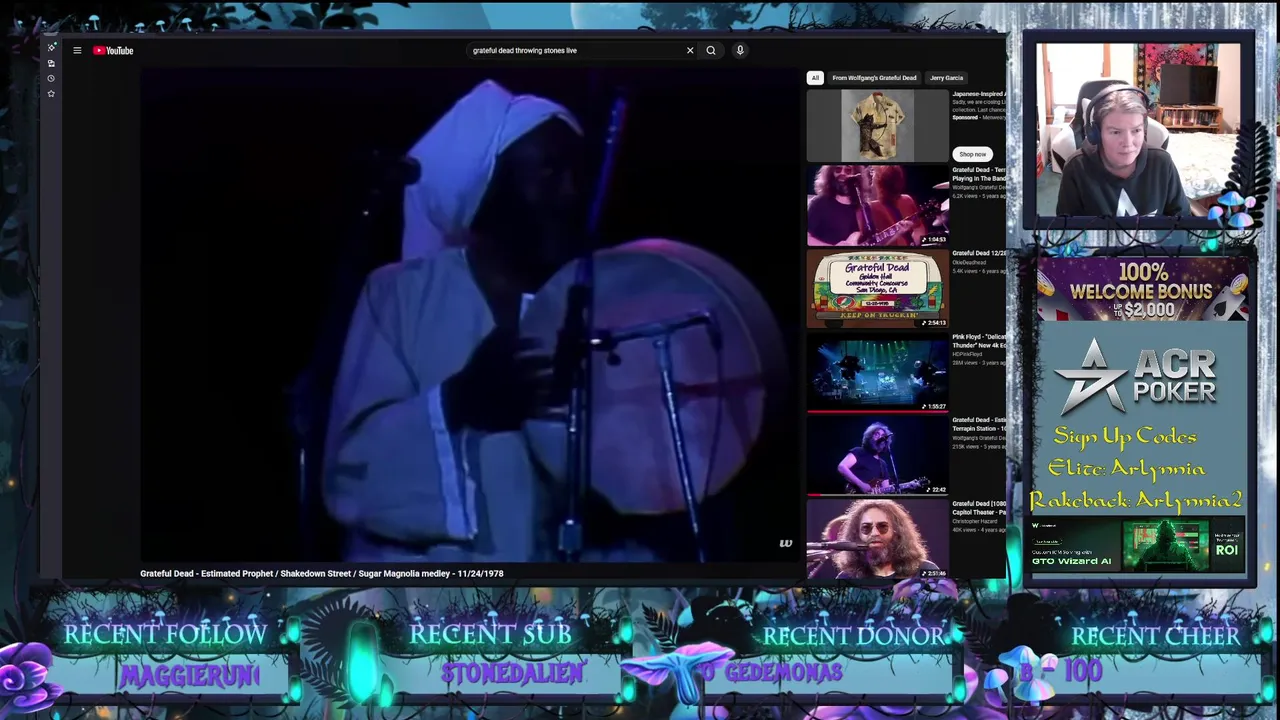Image resolution: width=1280 pixels, height=720 pixels.
Task: Click the 'Rakeback: Arlynnia2' code text
Action: click(x=1136, y=499)
